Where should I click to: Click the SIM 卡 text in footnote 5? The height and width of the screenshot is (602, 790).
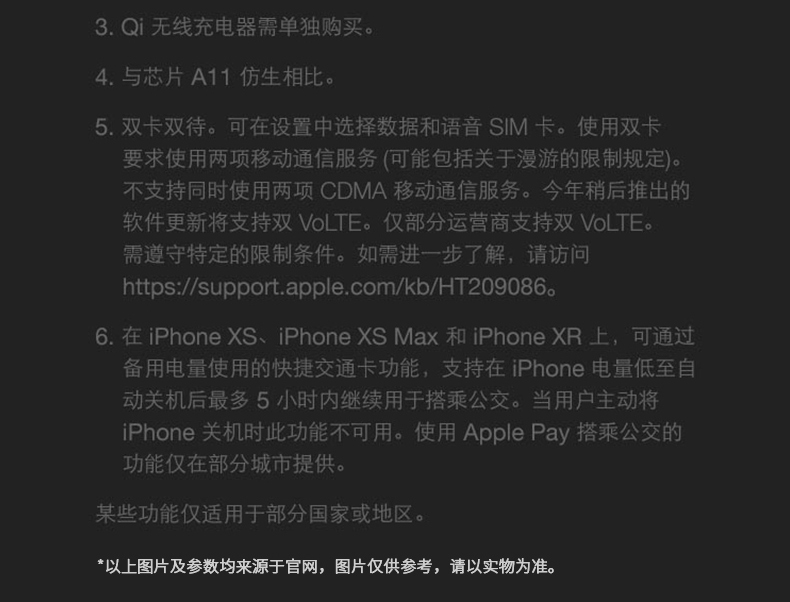click(x=521, y=127)
